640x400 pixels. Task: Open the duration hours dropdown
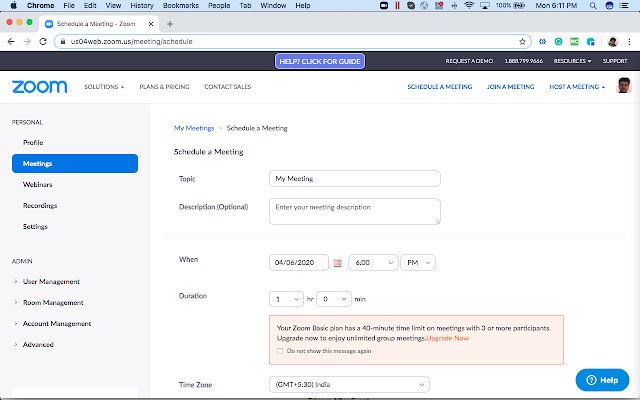(286, 299)
